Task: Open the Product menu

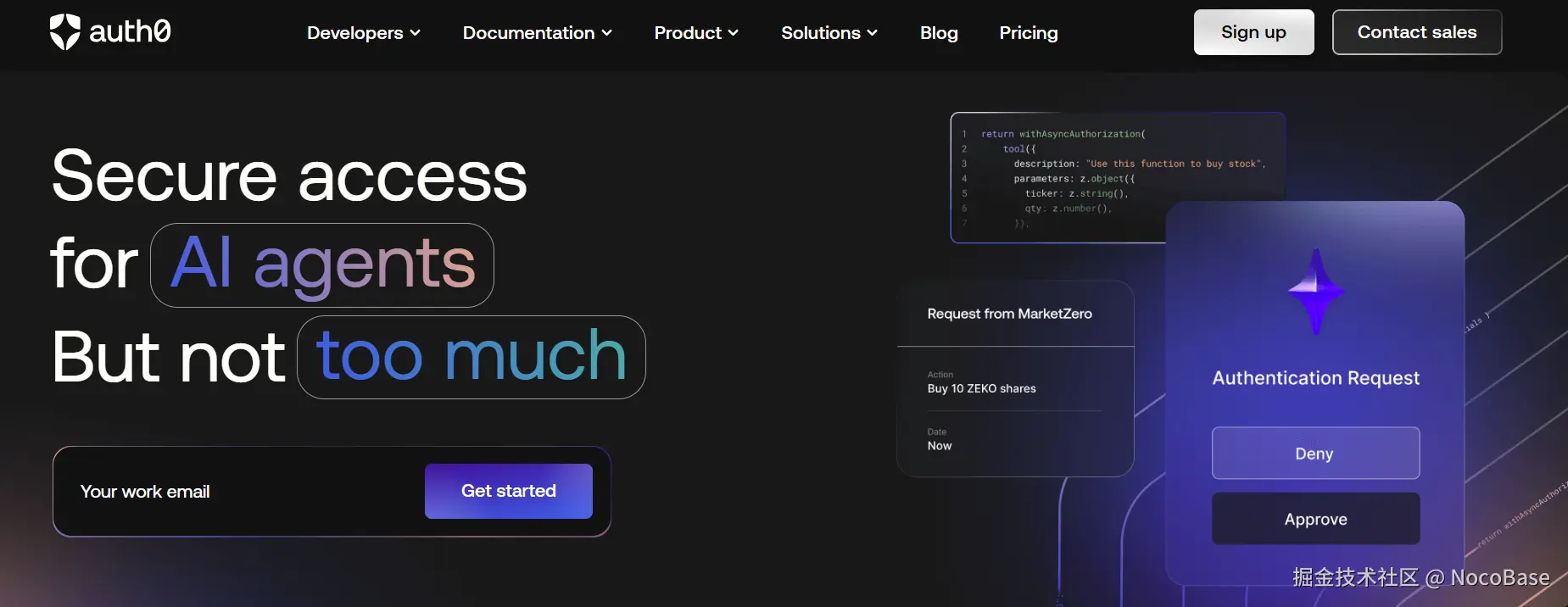Action: (x=696, y=33)
